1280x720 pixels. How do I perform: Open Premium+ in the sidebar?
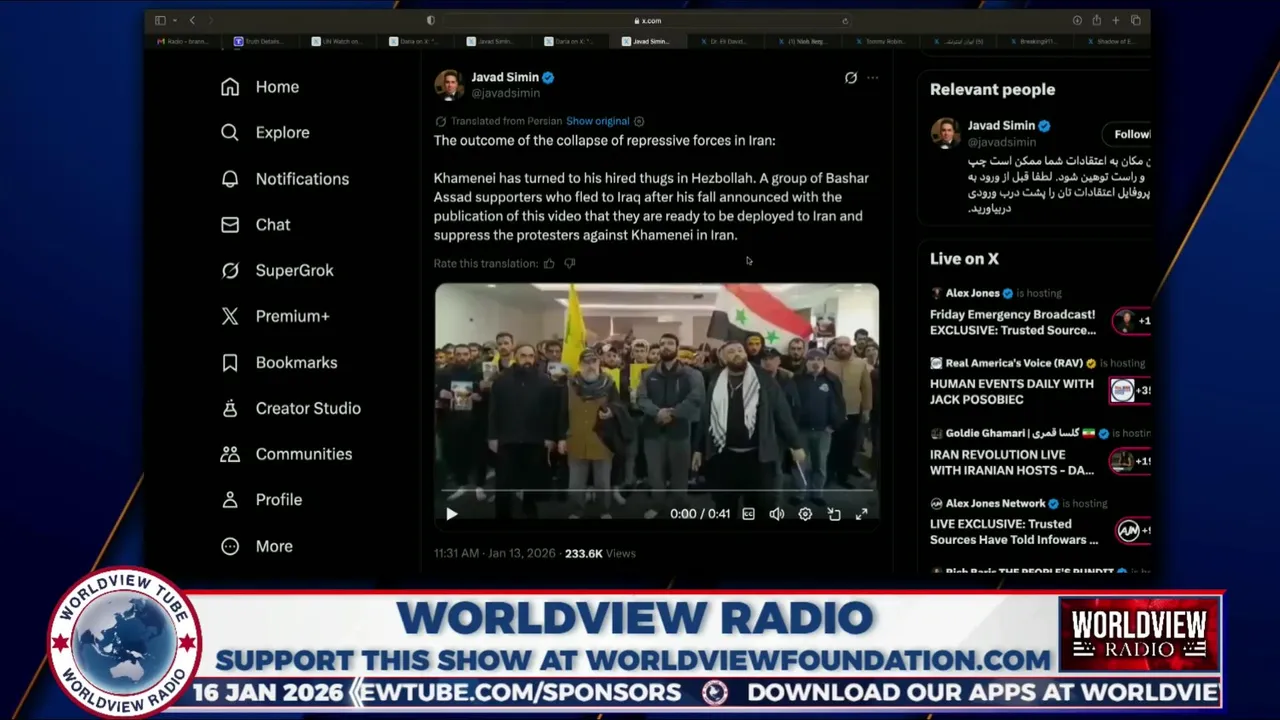(x=275, y=316)
